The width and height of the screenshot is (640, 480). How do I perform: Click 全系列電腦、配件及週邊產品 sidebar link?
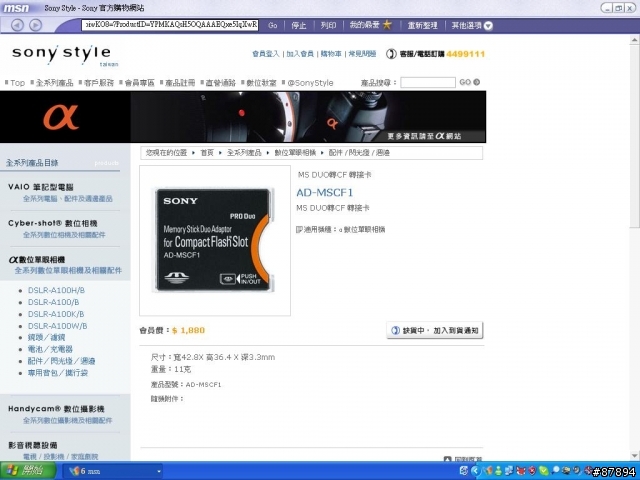(x=68, y=199)
